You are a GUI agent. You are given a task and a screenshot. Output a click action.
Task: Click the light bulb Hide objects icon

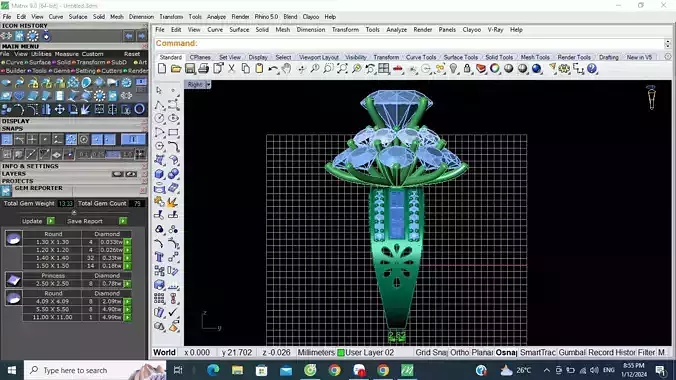tap(453, 69)
